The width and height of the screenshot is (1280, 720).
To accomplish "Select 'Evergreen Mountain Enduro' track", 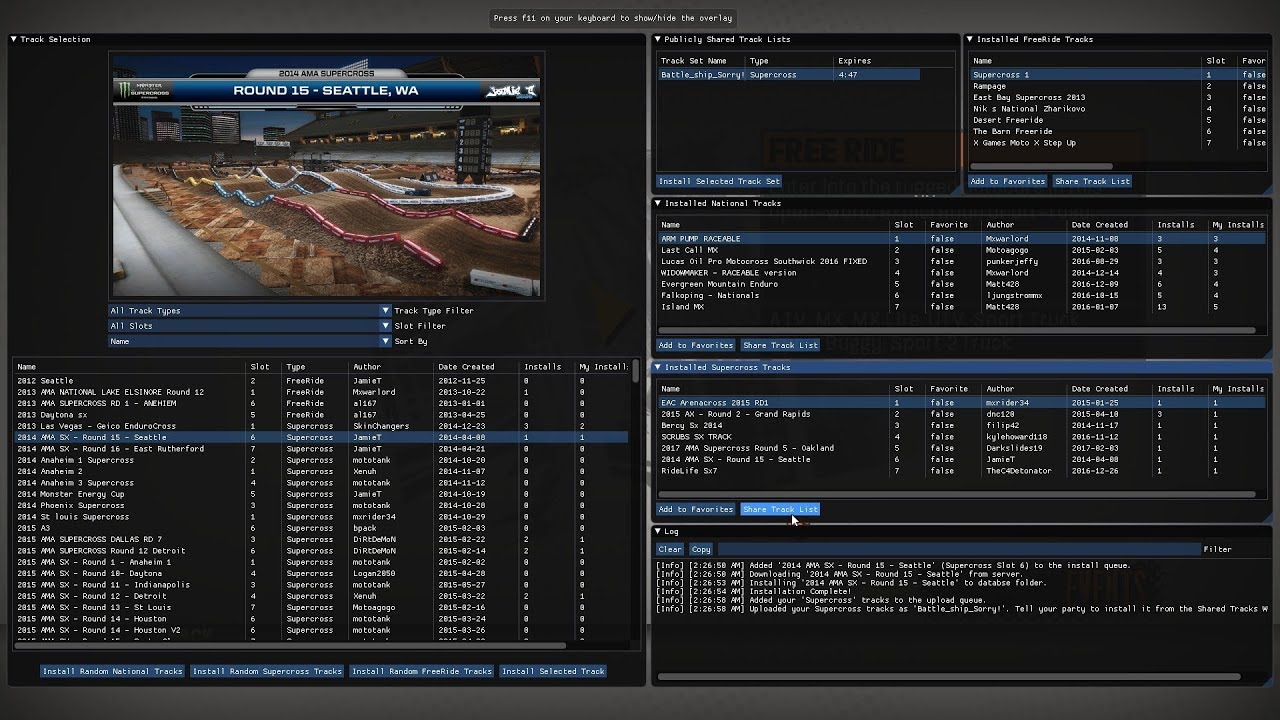I will [x=962, y=284].
